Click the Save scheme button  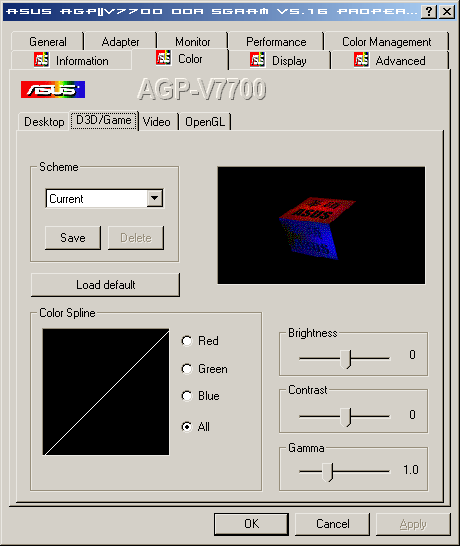pos(73,238)
